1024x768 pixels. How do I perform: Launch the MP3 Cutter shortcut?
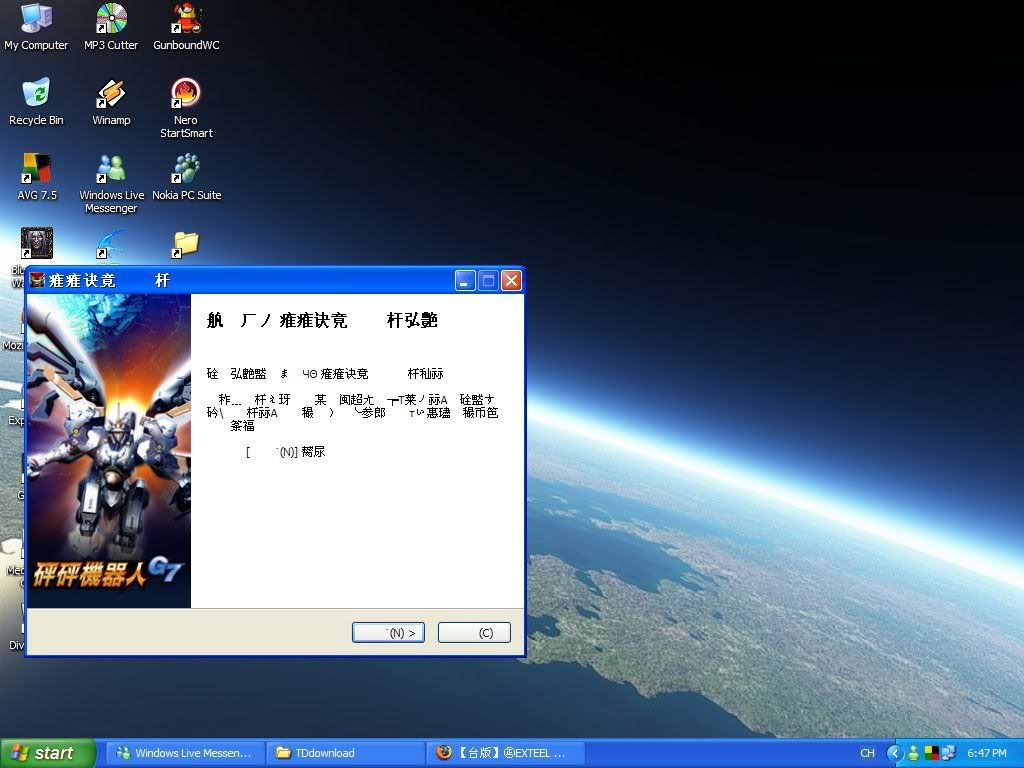pyautogui.click(x=111, y=20)
